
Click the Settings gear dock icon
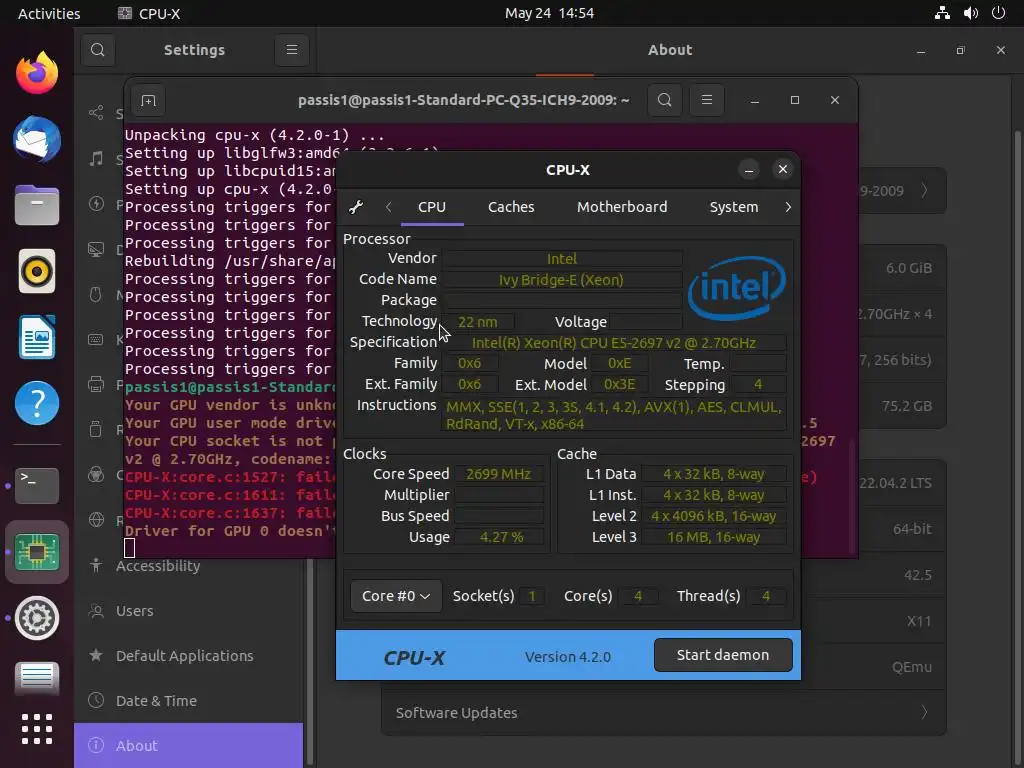[37, 618]
